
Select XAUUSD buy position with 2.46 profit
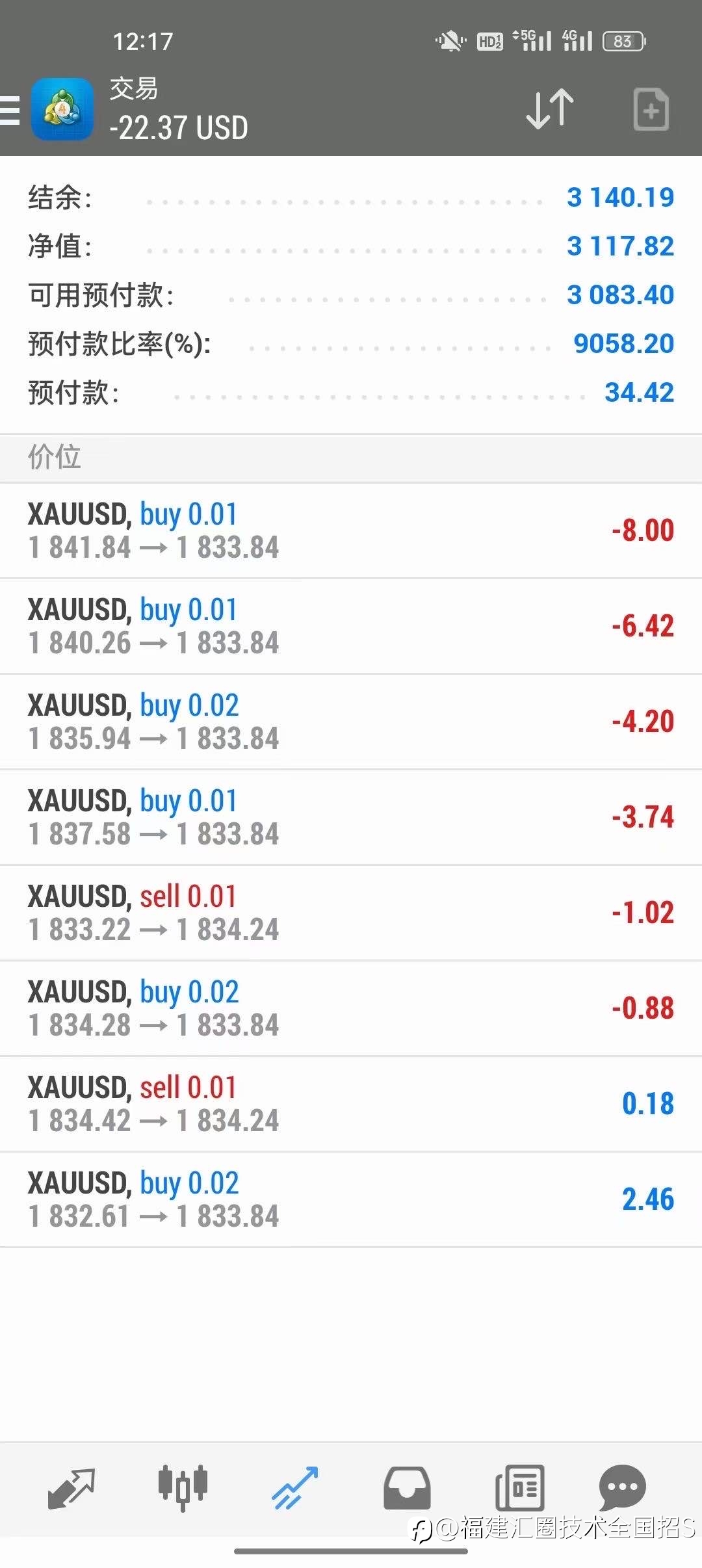click(x=351, y=1199)
